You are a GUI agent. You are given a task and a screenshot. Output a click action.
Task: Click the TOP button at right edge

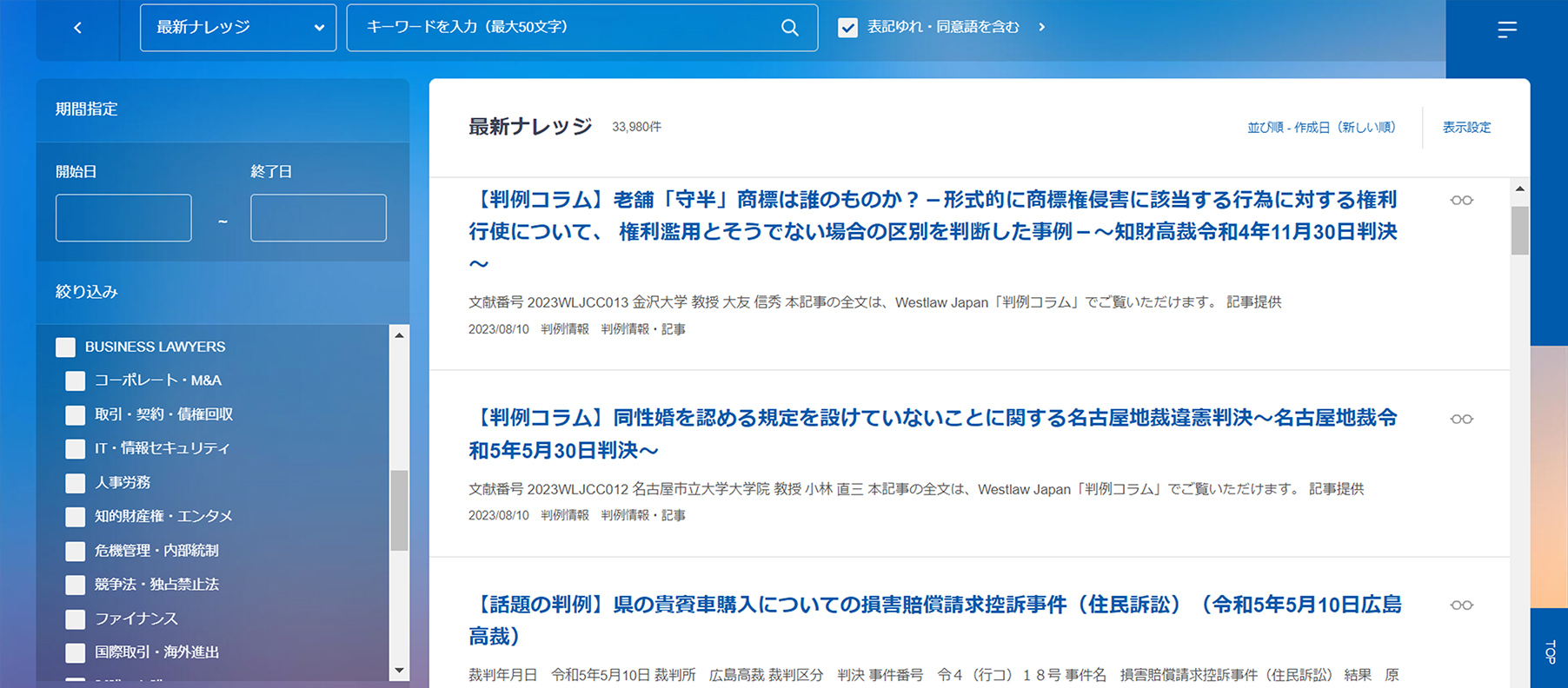(x=1549, y=652)
